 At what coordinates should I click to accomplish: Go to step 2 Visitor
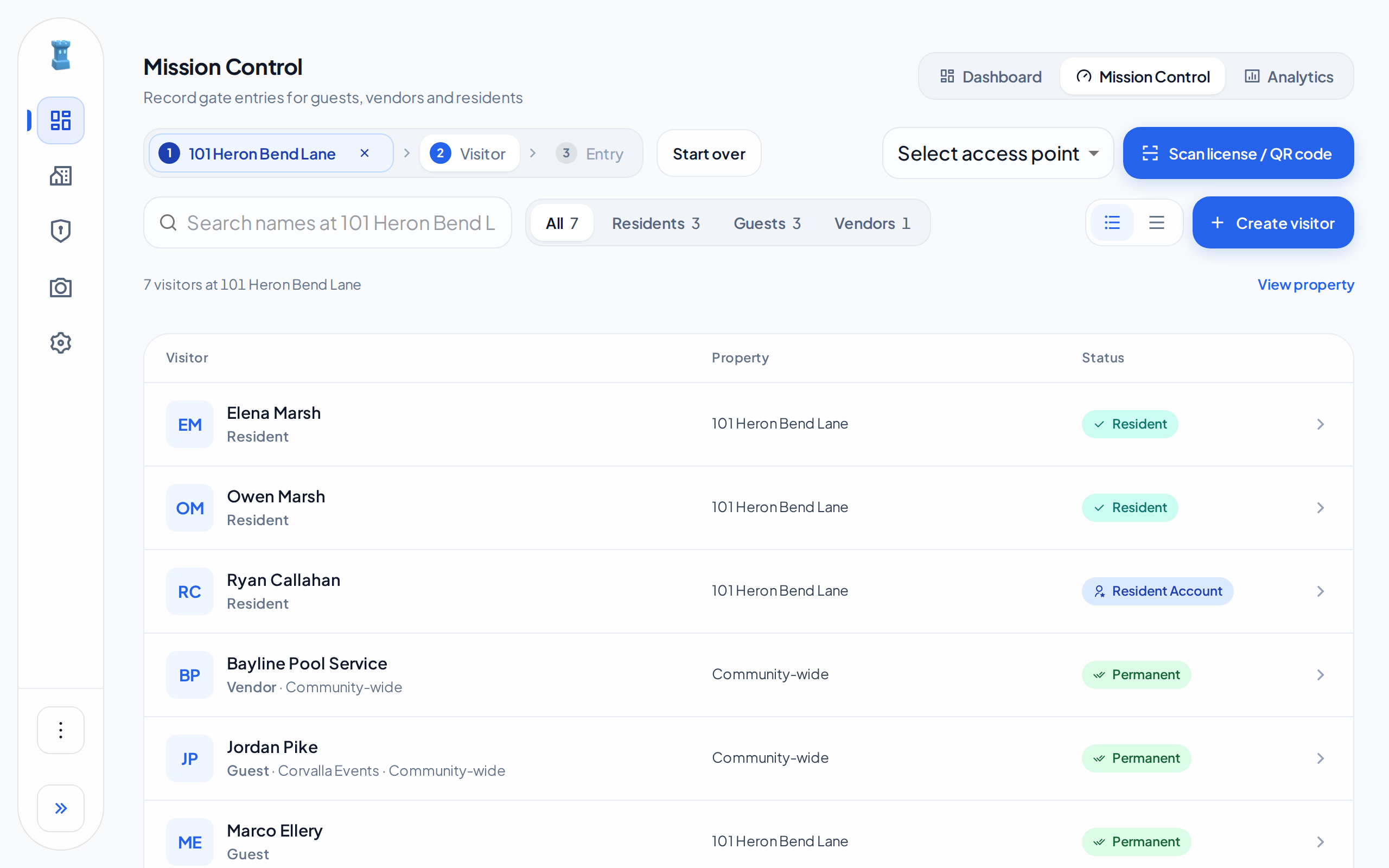[469, 154]
